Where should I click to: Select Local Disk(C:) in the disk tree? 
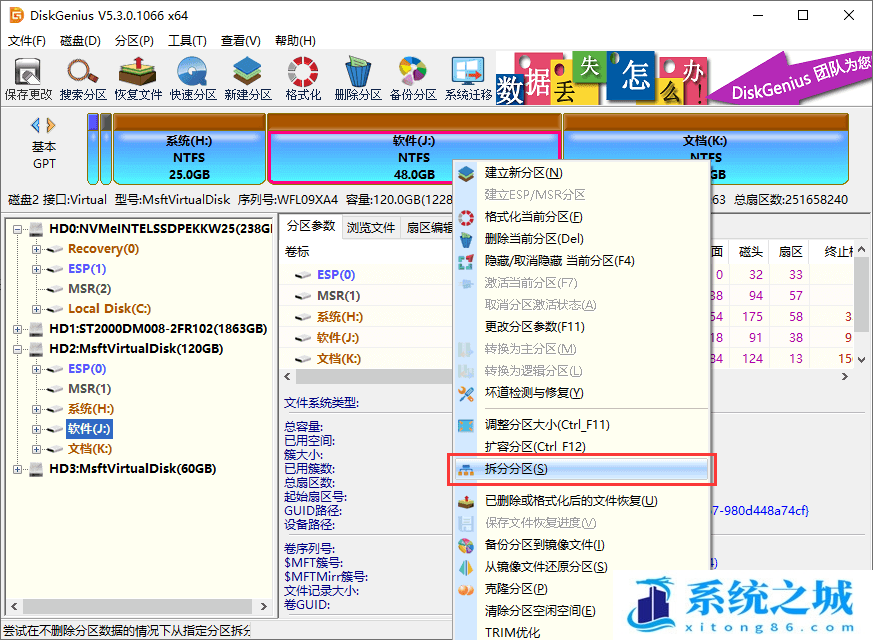pyautogui.click(x=109, y=309)
